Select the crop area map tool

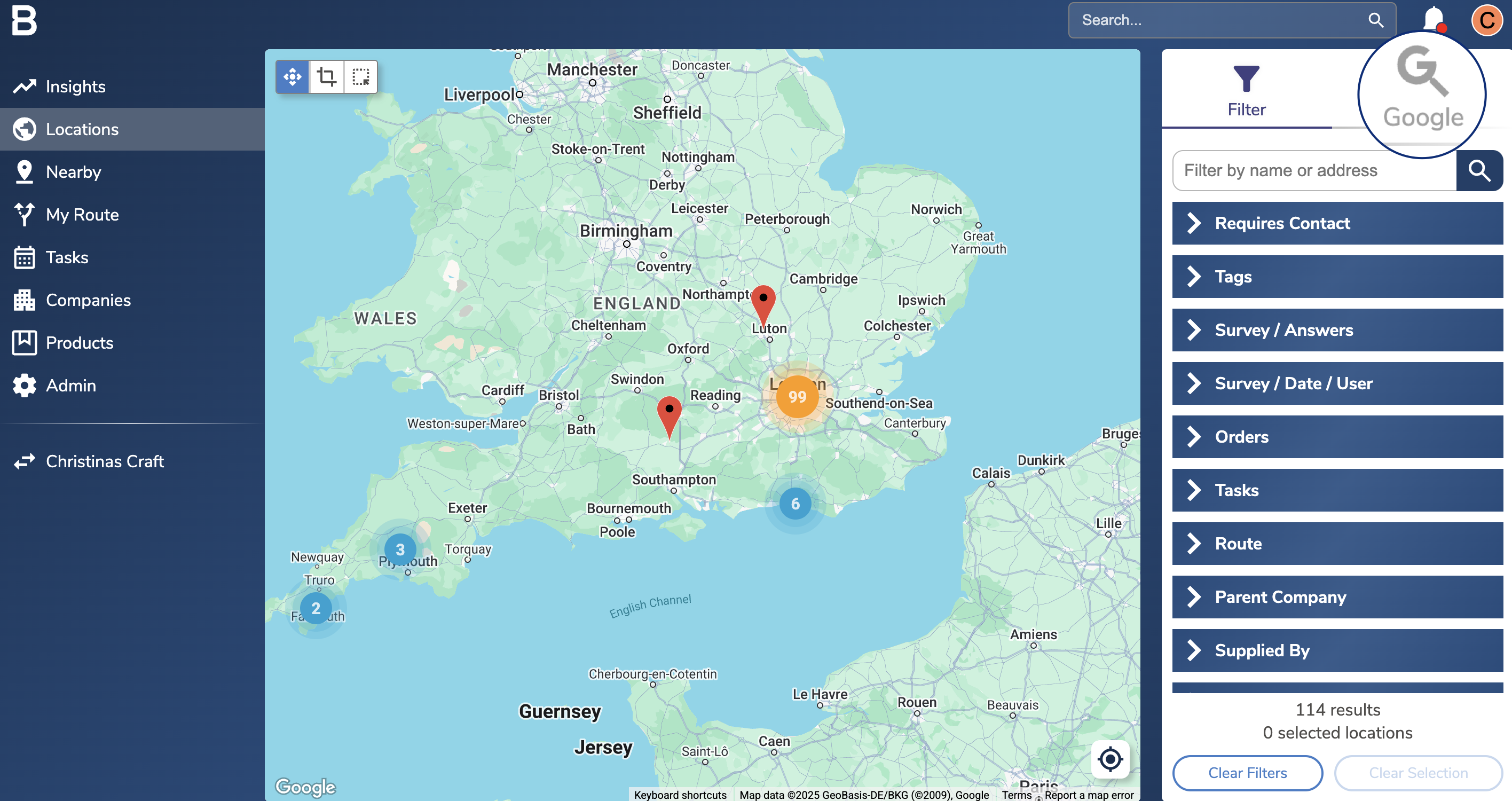pos(326,77)
